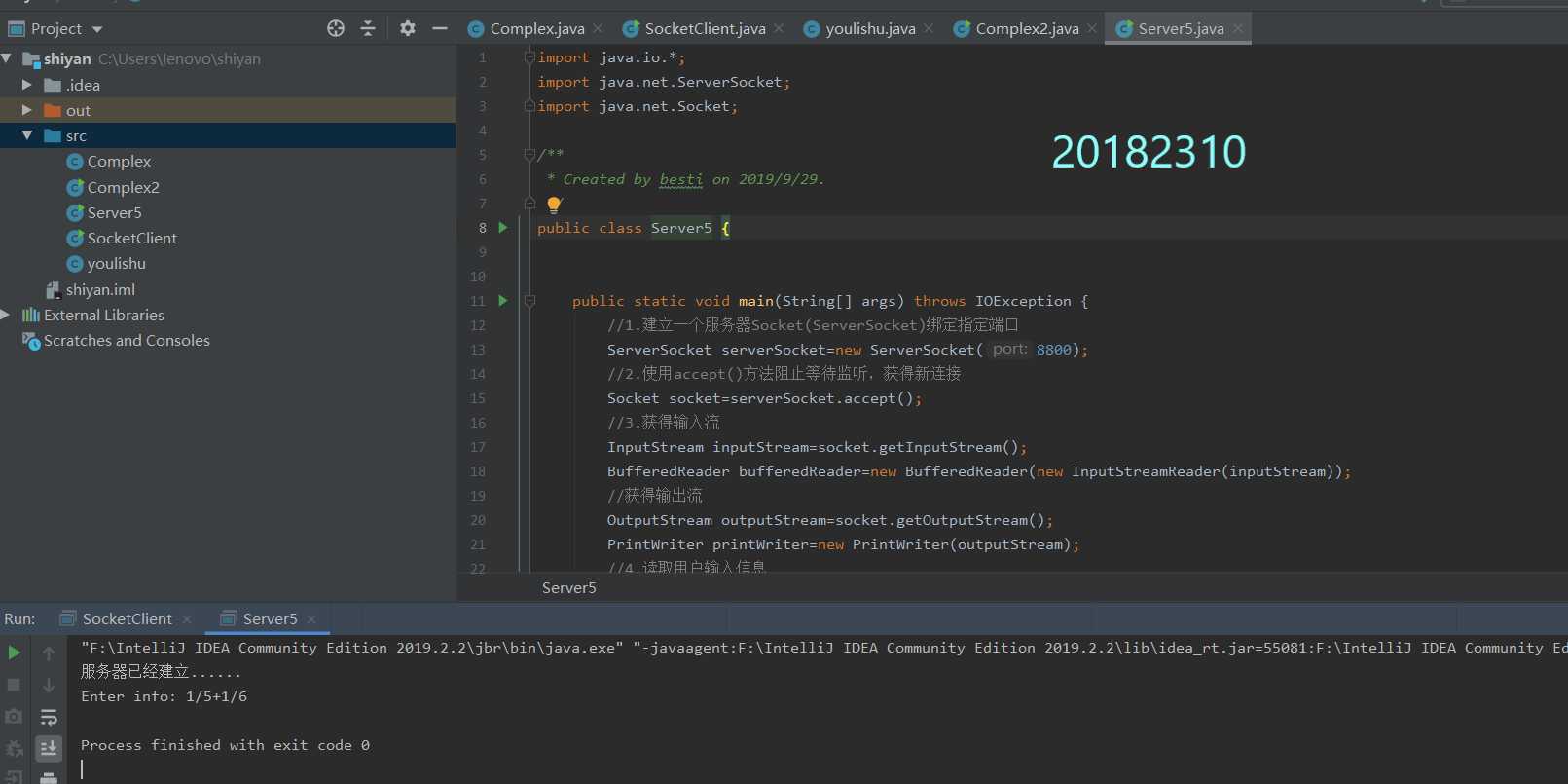Viewport: 1568px width, 784px height.
Task: Click the down-the-stack-trace arrow
Action: click(x=49, y=685)
